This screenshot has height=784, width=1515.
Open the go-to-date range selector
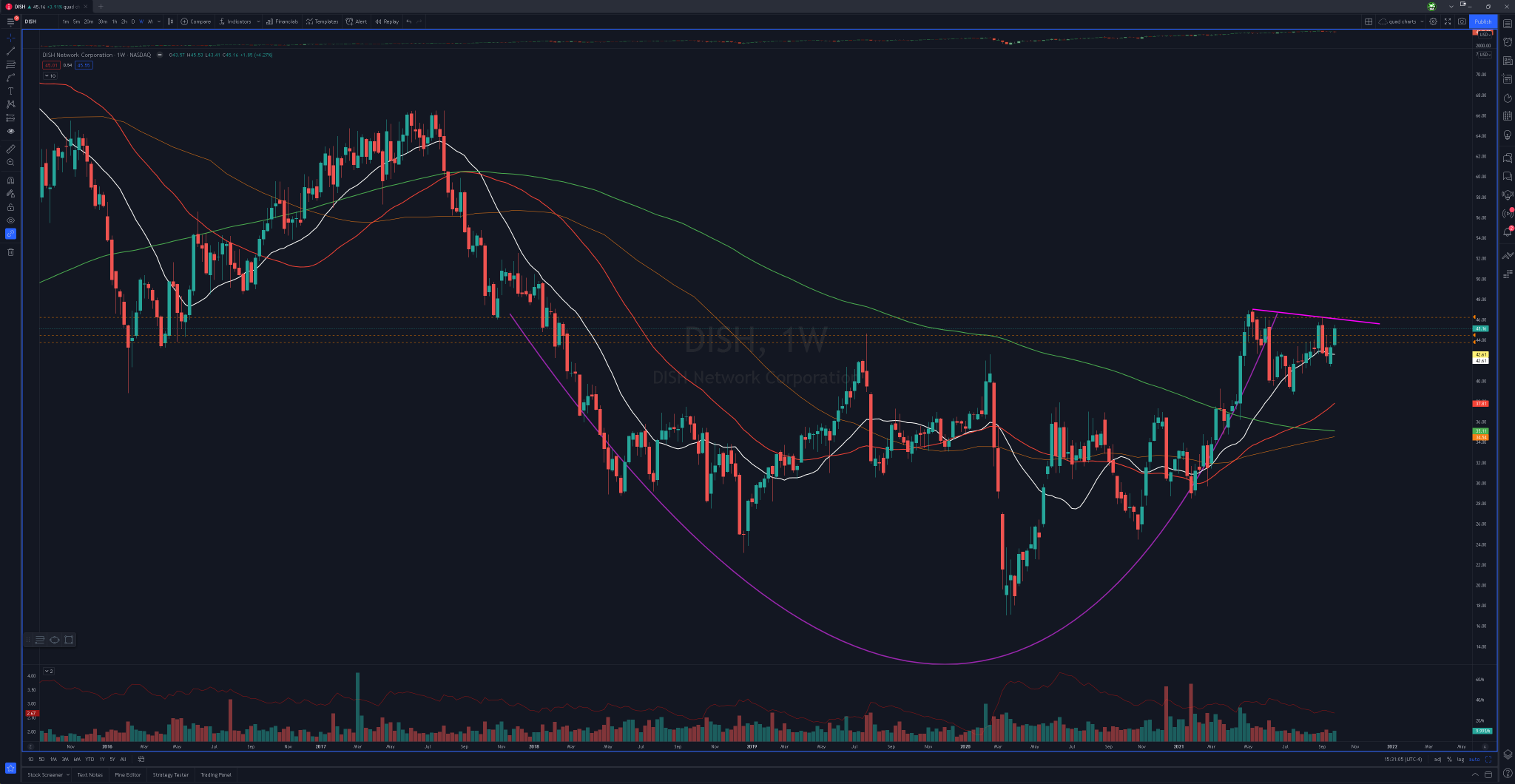pyautogui.click(x=141, y=759)
